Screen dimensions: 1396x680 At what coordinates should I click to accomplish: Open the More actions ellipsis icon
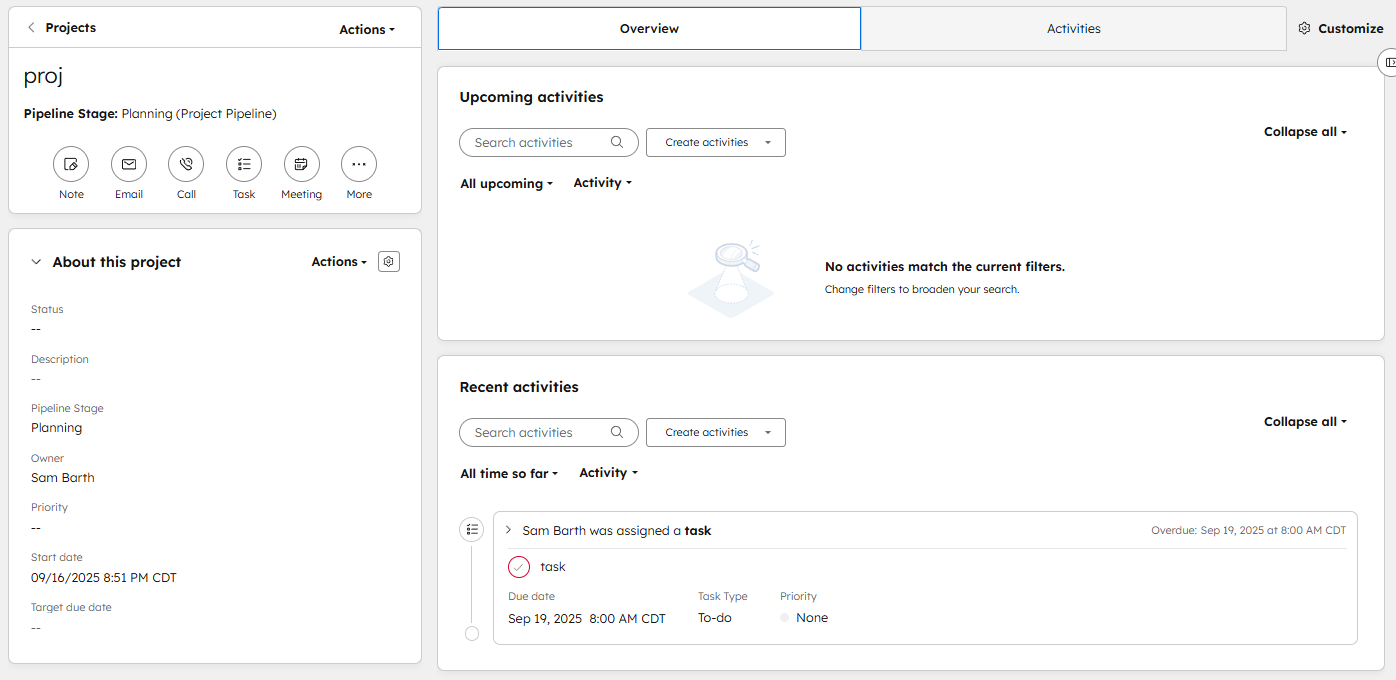pyautogui.click(x=359, y=164)
